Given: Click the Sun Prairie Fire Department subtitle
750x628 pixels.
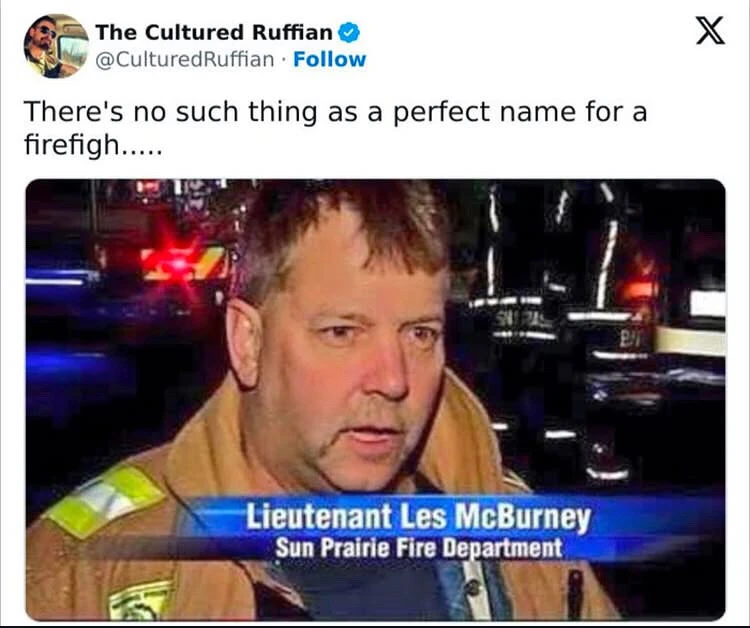Looking at the screenshot, I should tap(419, 548).
